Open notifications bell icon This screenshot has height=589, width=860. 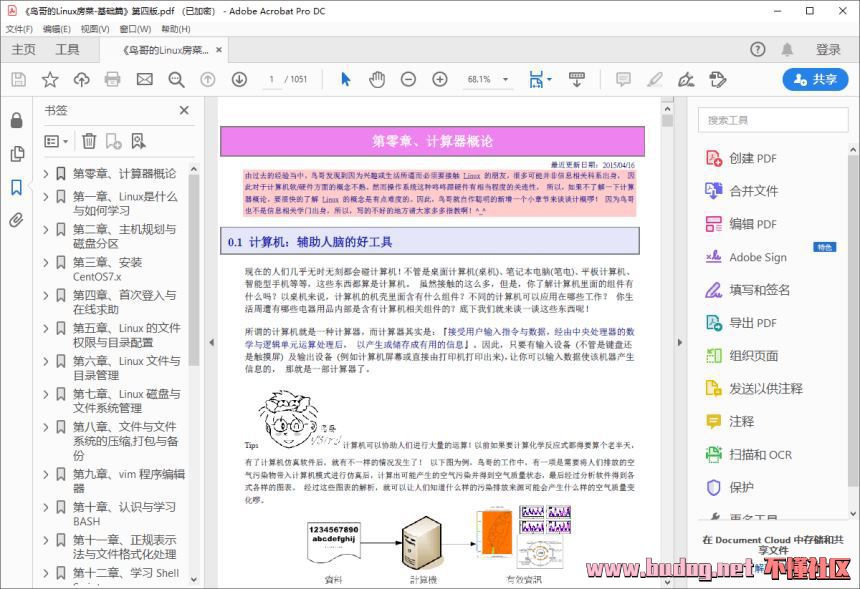click(x=787, y=49)
